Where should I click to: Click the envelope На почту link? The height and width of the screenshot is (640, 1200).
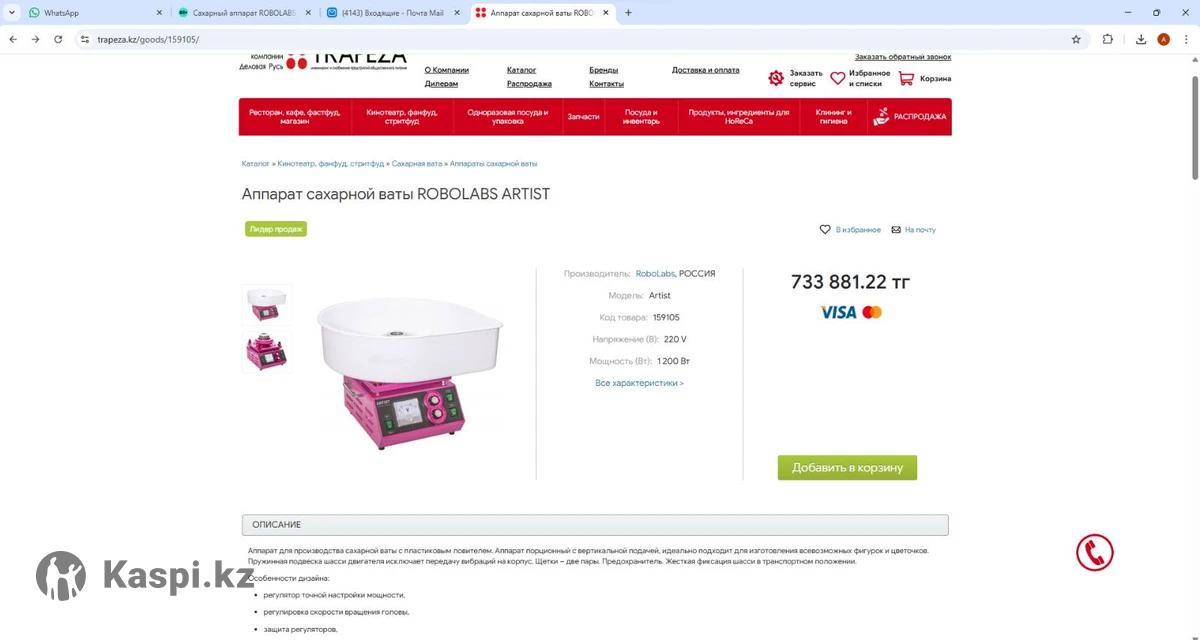[x=913, y=230]
